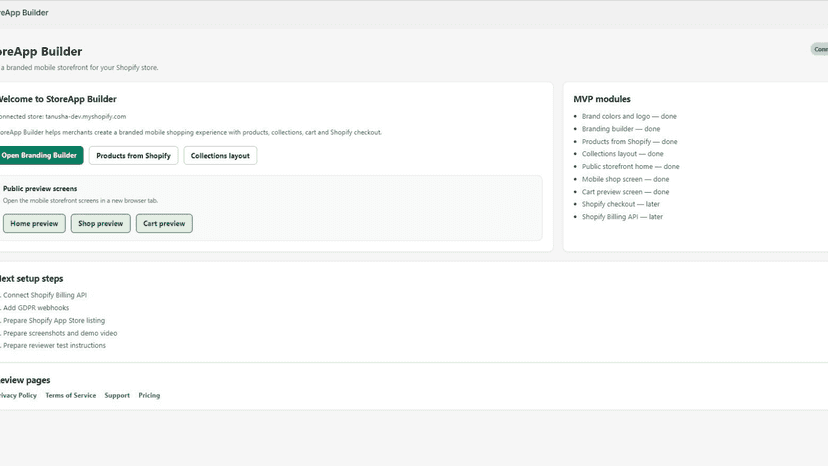Open the Collections layout page
The height and width of the screenshot is (466, 828).
pyautogui.click(x=220, y=155)
